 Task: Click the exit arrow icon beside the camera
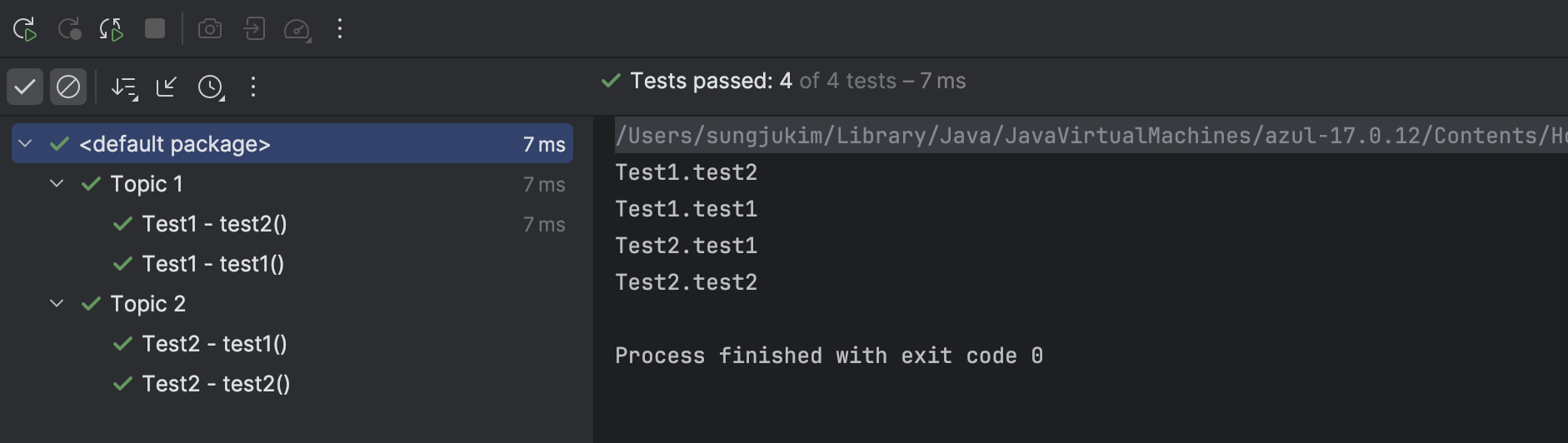click(254, 29)
